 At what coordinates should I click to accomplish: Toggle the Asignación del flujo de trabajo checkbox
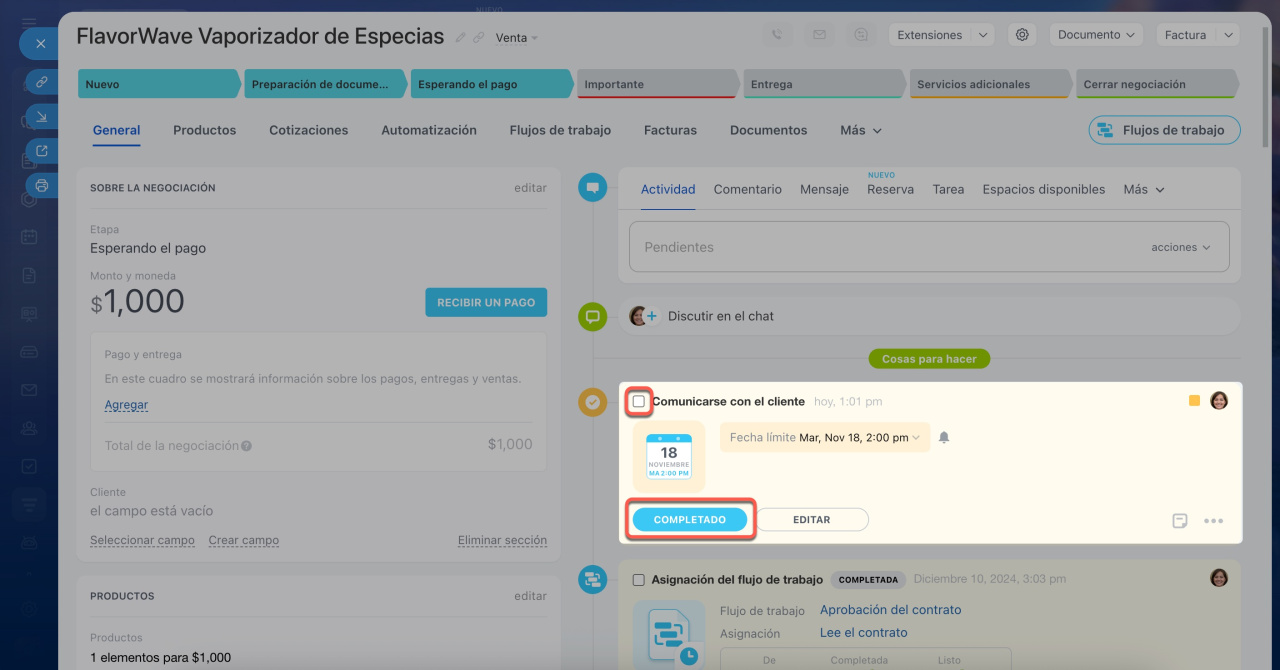(x=639, y=579)
